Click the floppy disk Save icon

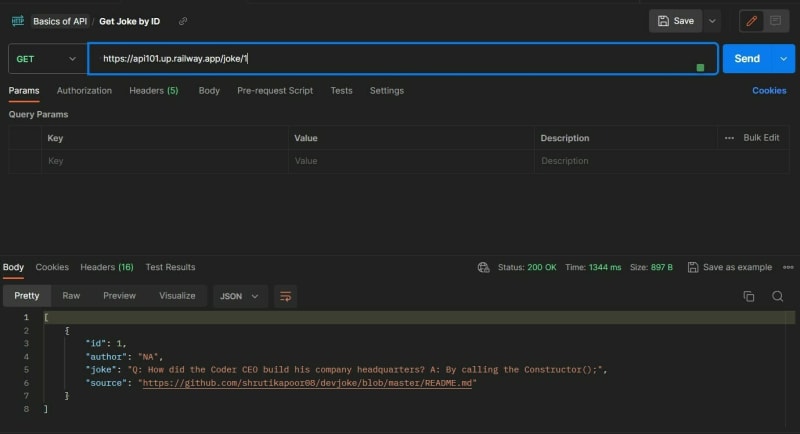click(x=663, y=21)
